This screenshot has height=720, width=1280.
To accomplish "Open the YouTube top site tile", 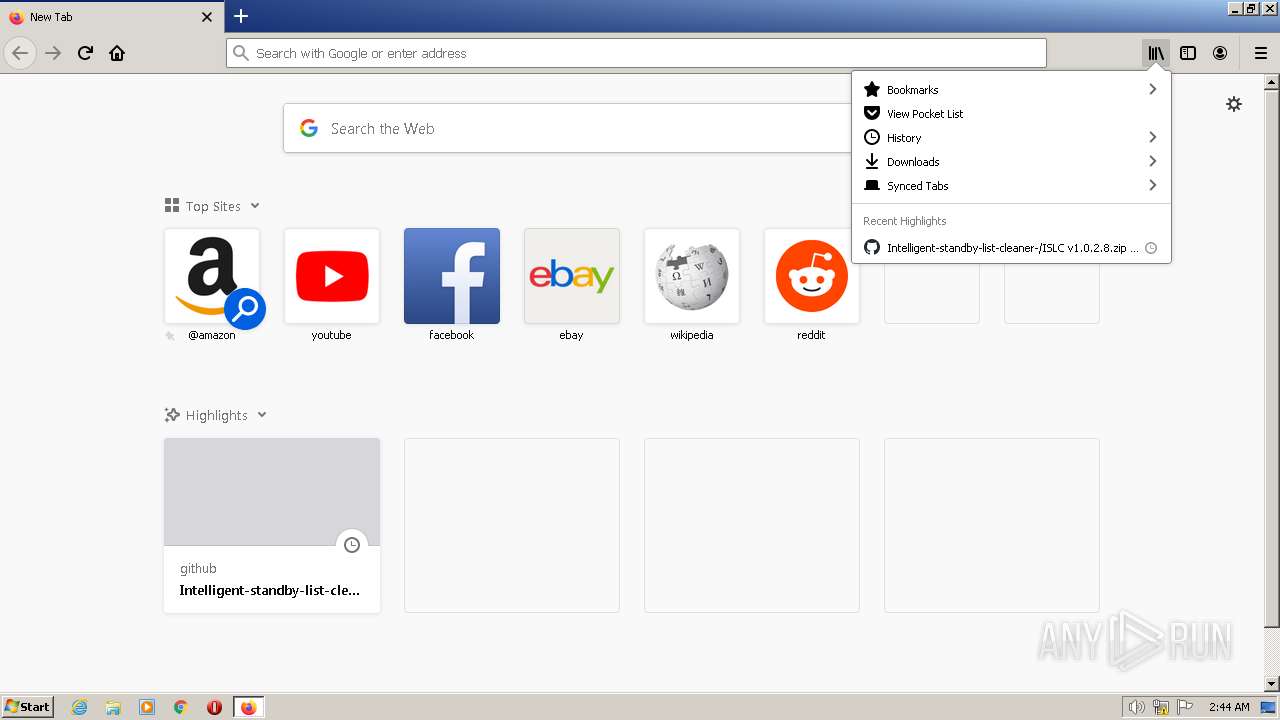I will (332, 276).
